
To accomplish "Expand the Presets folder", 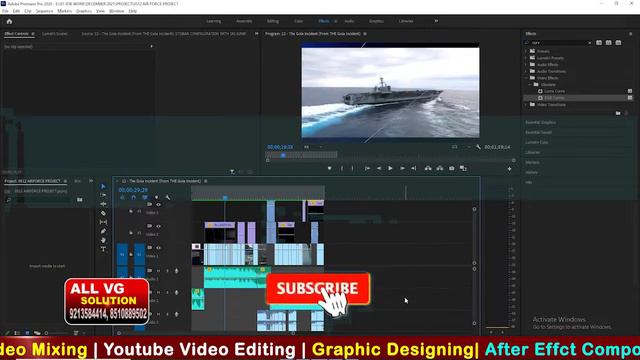I will point(526,51).
